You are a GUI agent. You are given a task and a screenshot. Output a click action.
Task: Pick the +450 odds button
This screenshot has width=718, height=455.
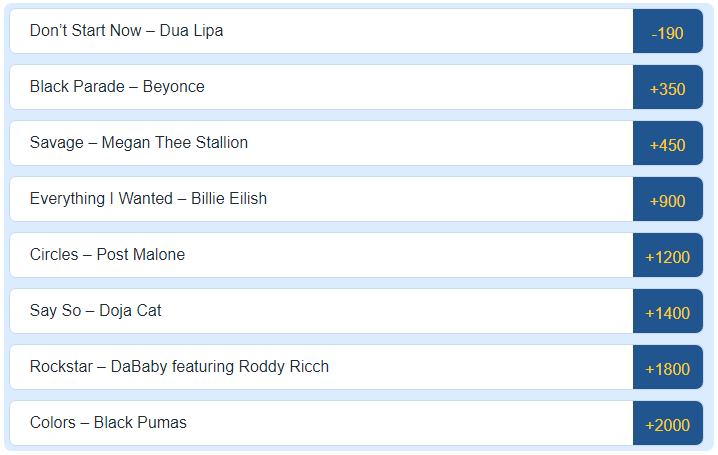pyautogui.click(x=667, y=145)
